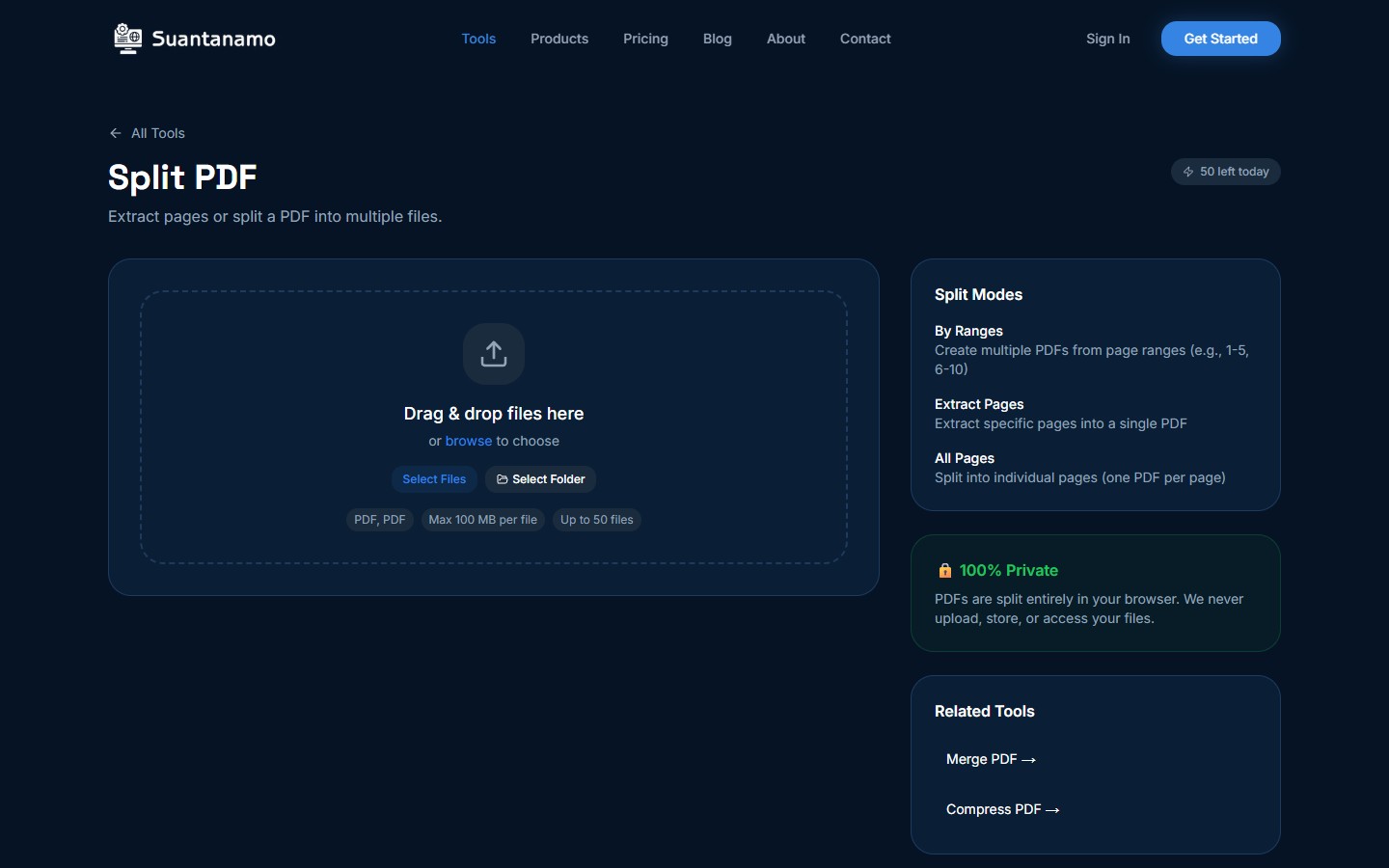Click the Select Files button
This screenshot has width=1389, height=868.
434,479
